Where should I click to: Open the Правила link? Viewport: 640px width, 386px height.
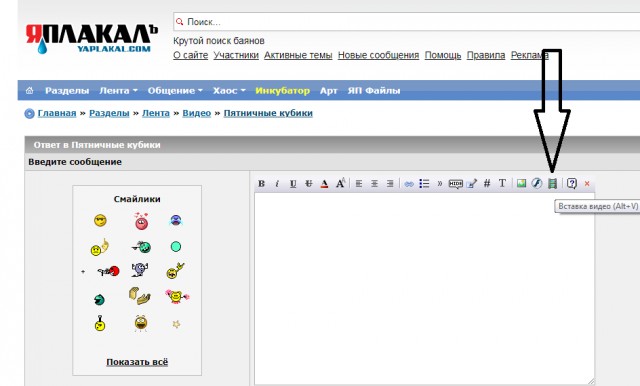(486, 55)
